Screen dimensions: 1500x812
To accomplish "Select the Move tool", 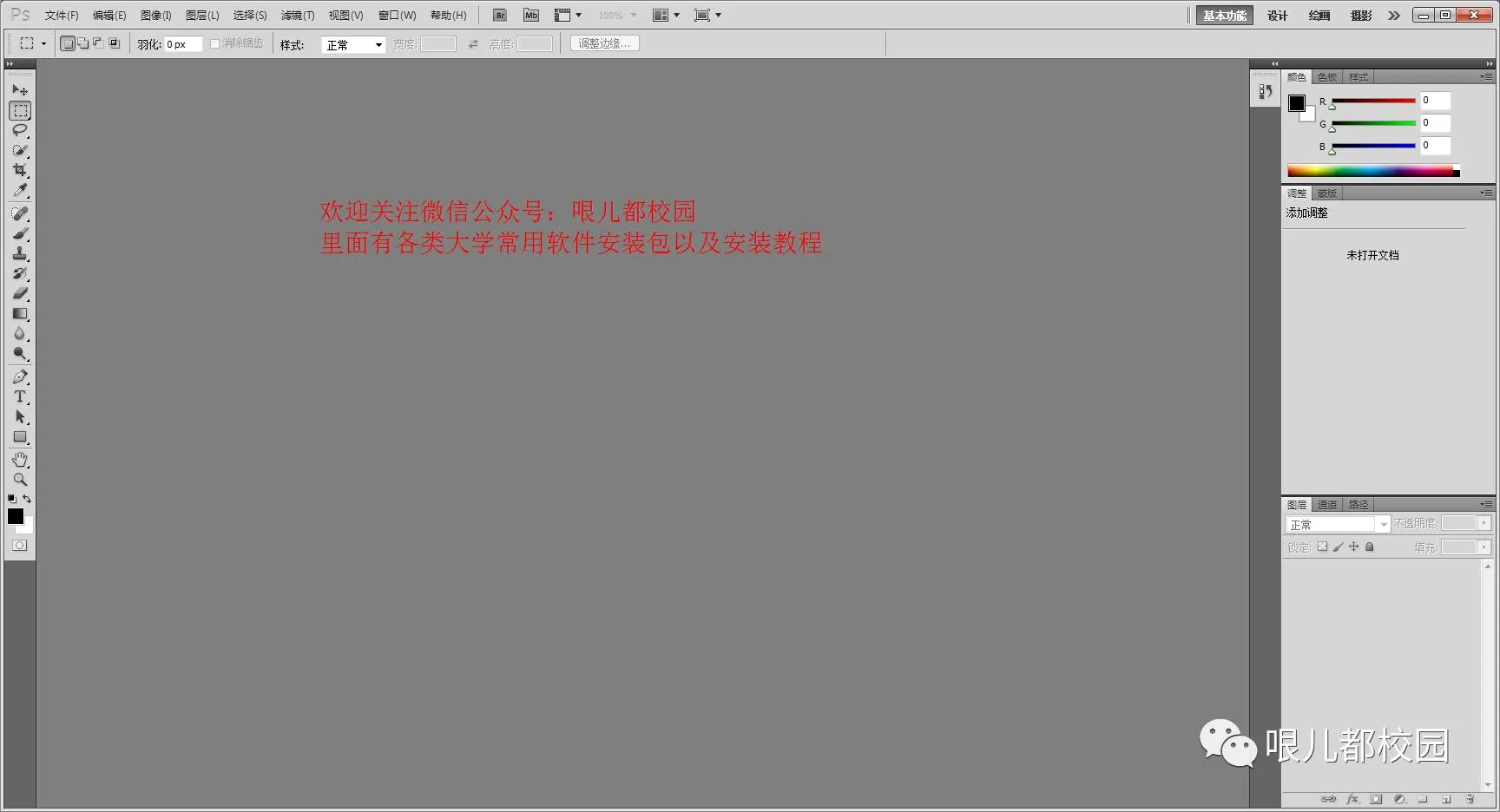I will [20, 90].
